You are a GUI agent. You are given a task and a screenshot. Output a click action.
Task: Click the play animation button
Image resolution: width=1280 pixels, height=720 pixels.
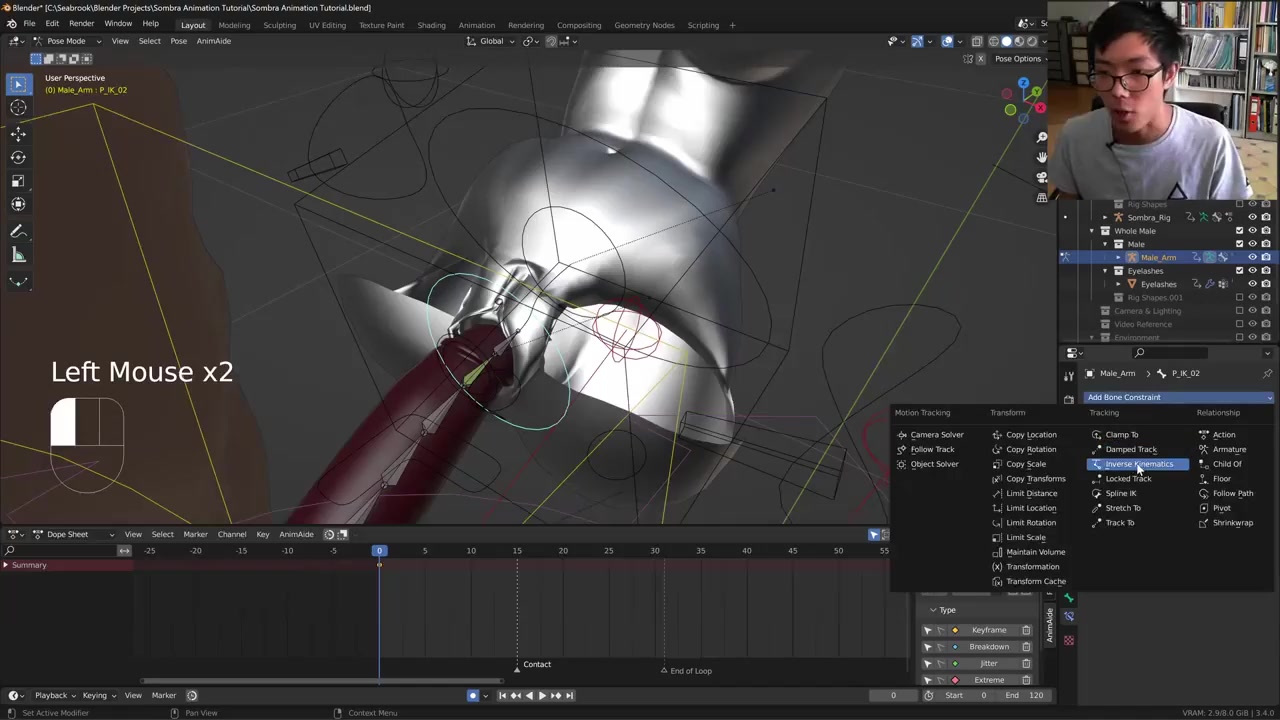542,696
